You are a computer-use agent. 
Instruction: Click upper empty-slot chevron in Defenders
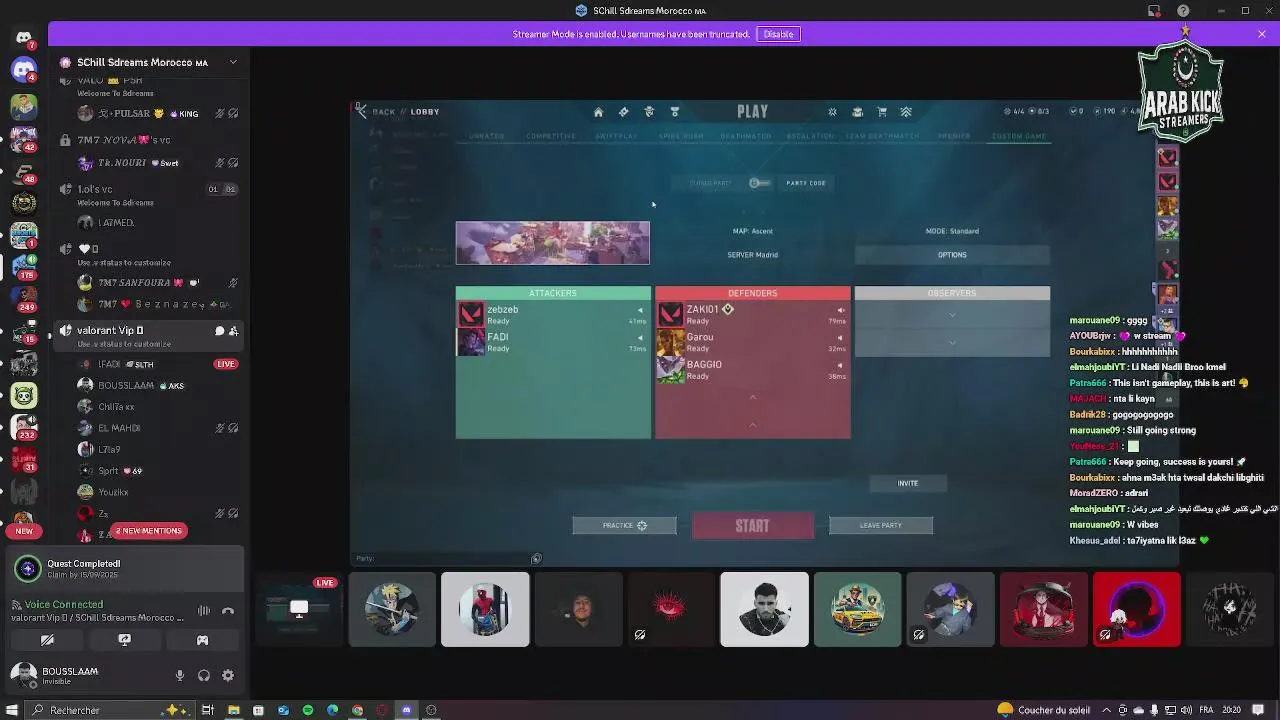(753, 398)
